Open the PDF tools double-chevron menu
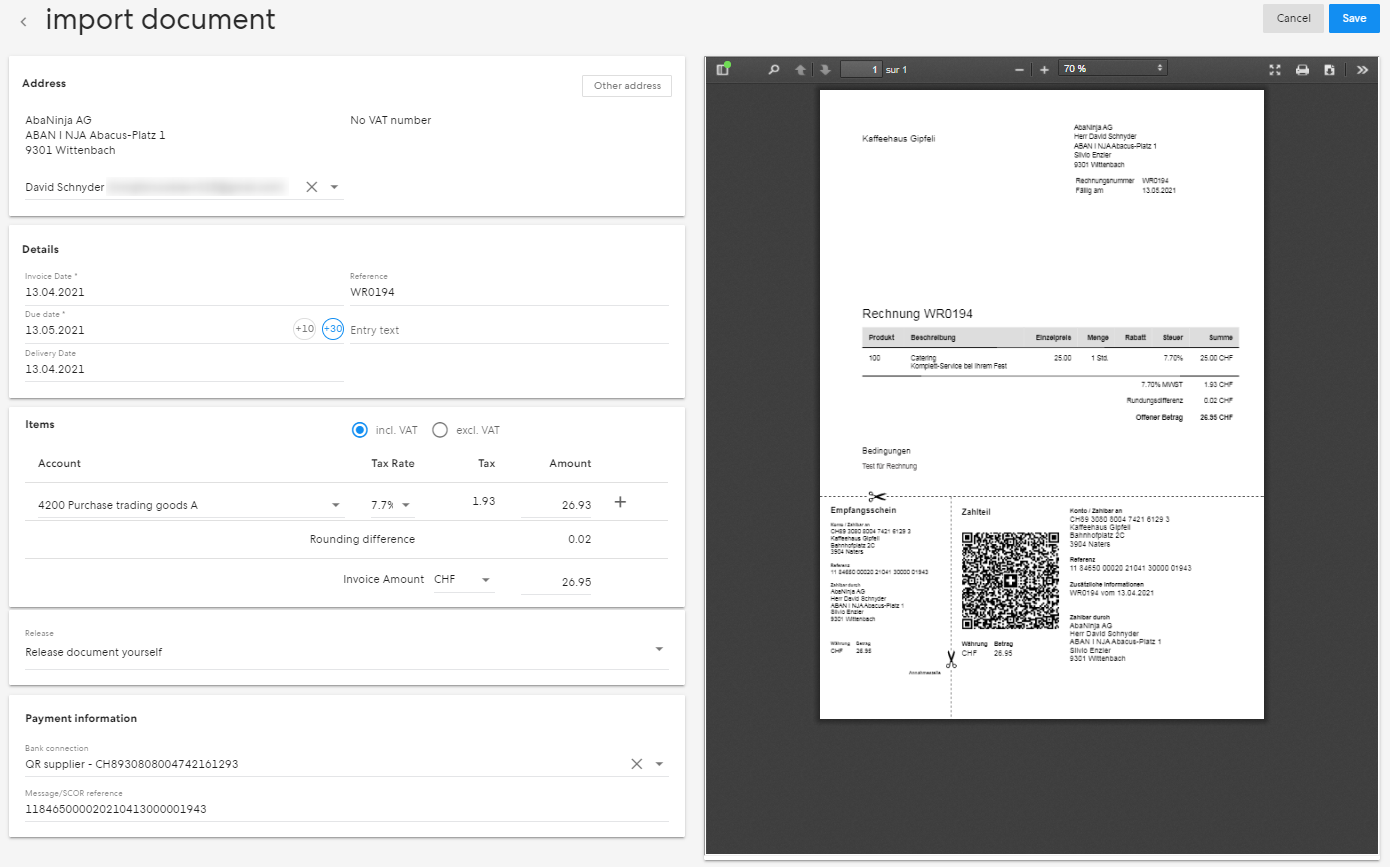 click(1362, 70)
